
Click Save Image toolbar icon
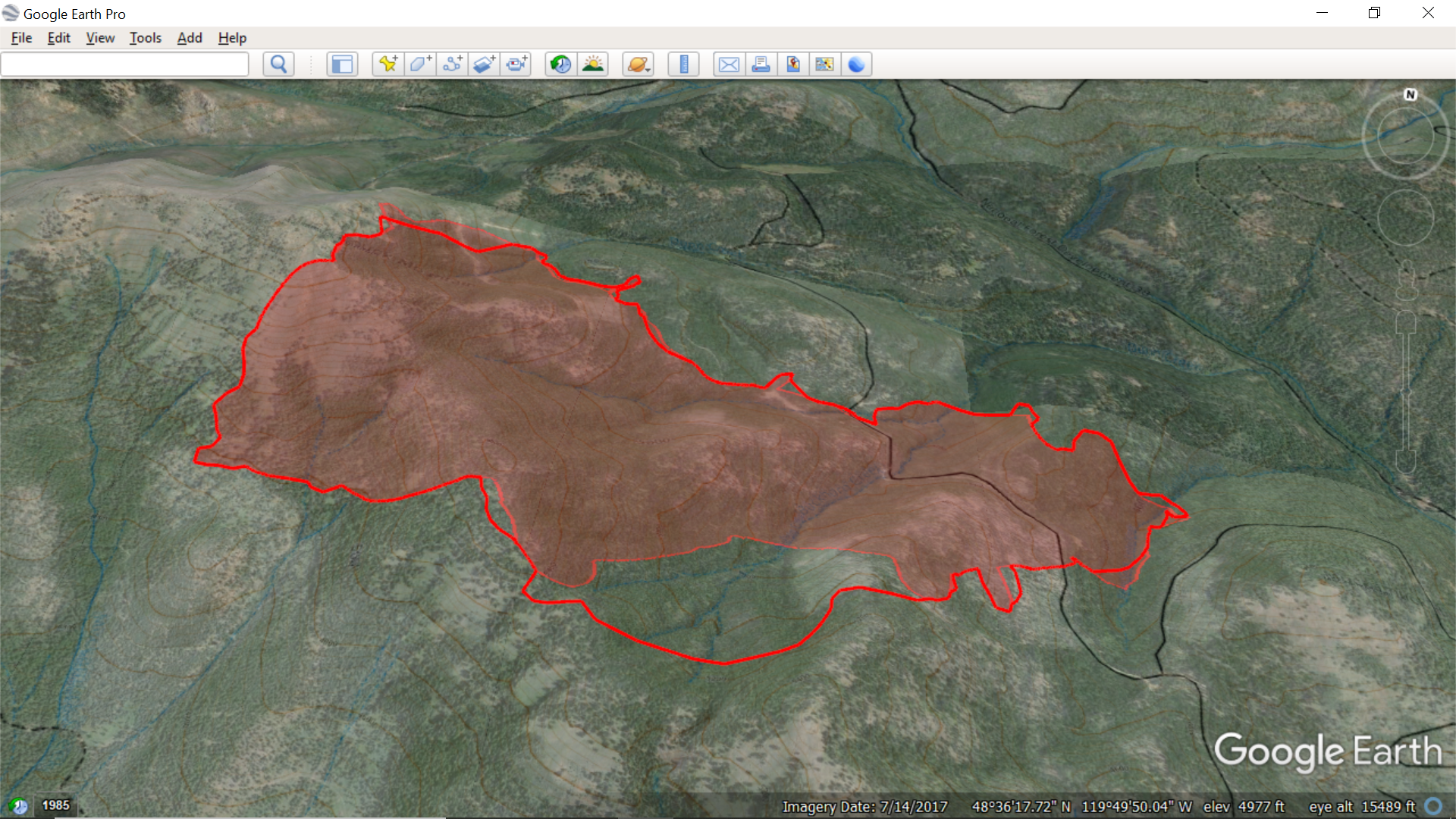(793, 64)
